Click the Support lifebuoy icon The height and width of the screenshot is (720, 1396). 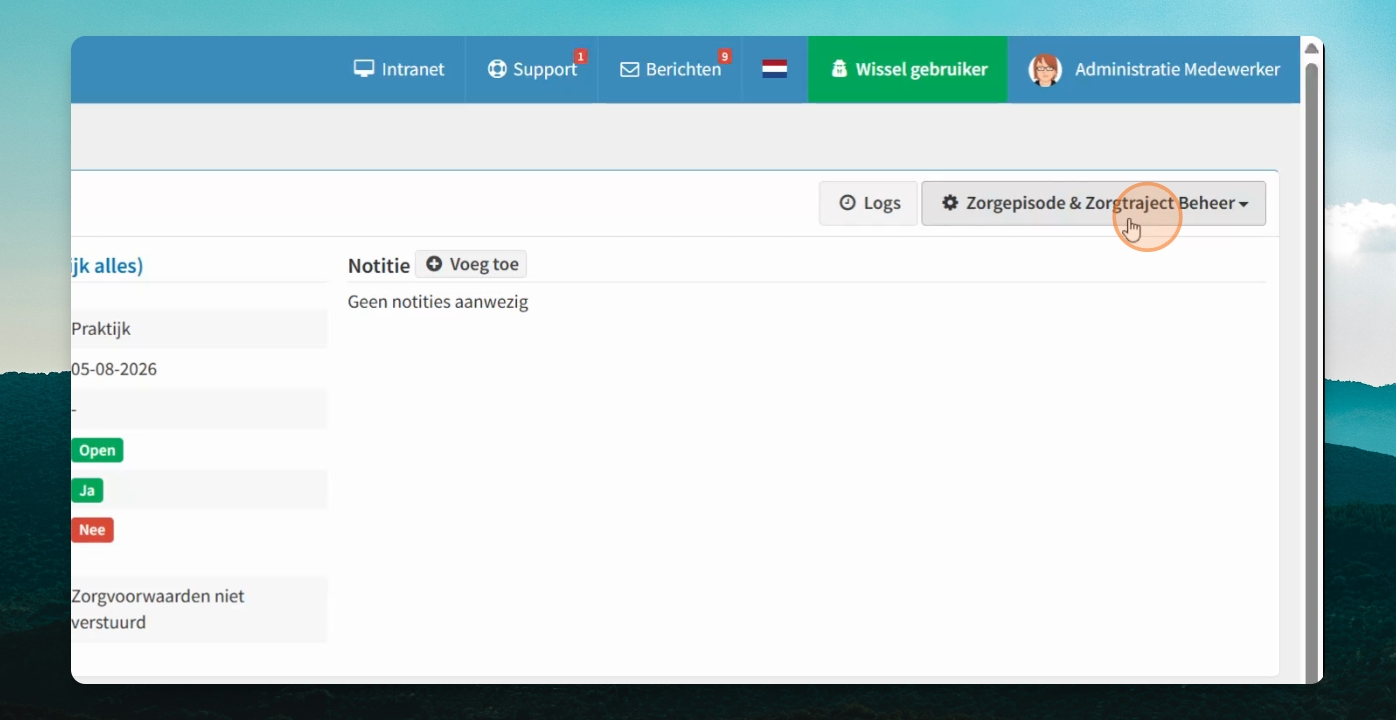(x=497, y=69)
